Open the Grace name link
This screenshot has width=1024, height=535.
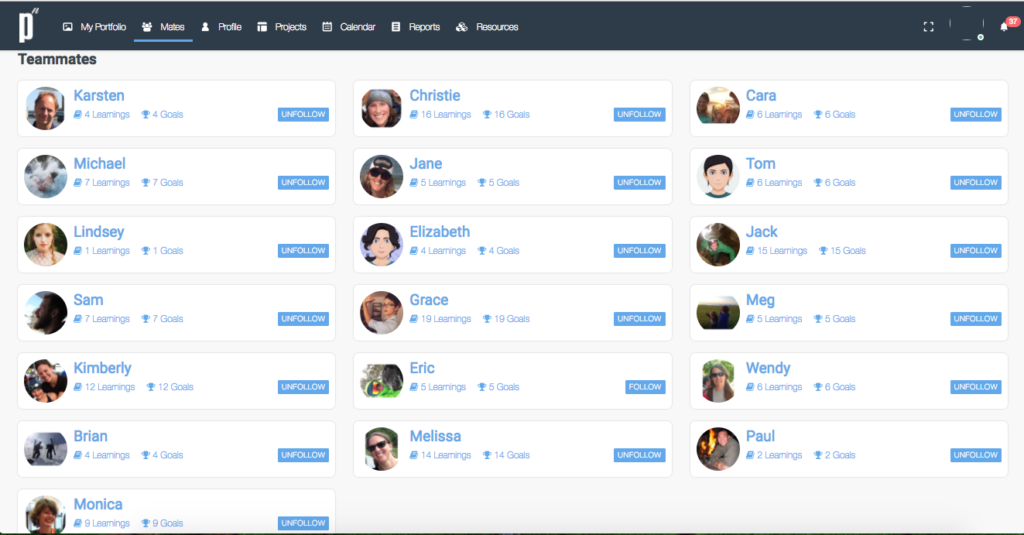click(x=429, y=300)
